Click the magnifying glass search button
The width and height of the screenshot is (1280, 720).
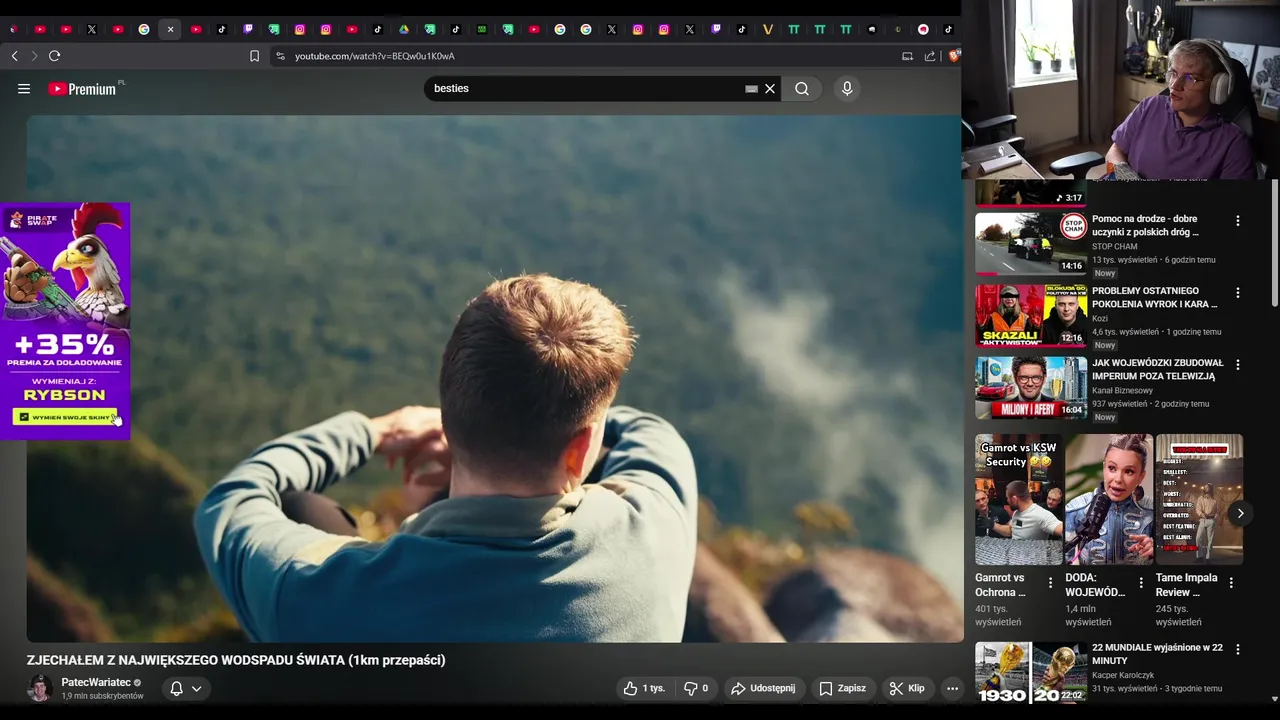click(802, 89)
